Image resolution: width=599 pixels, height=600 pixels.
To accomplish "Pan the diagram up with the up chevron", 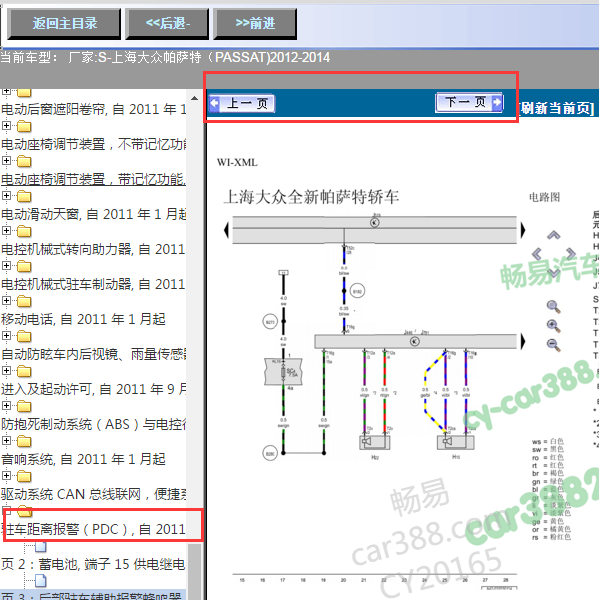I will [553, 235].
